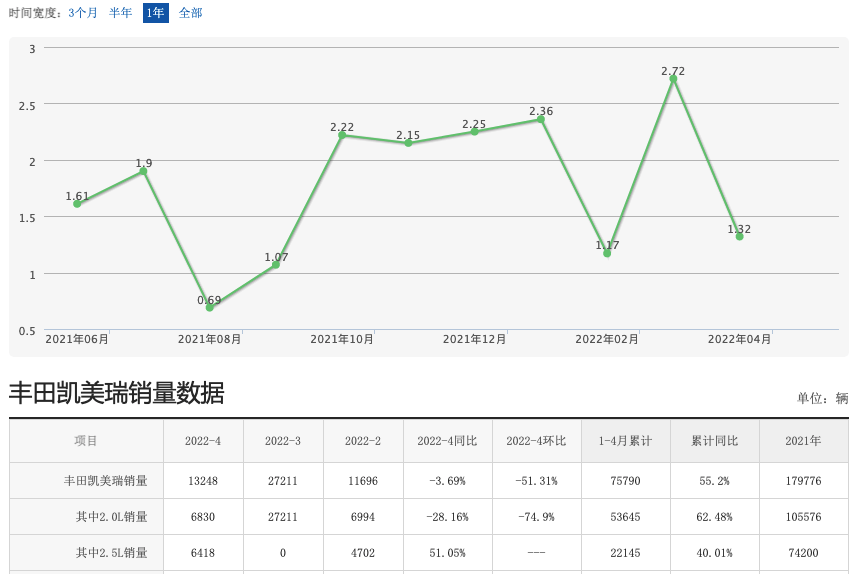
Task: Click the 2.22 data point on chart
Action: (342, 135)
